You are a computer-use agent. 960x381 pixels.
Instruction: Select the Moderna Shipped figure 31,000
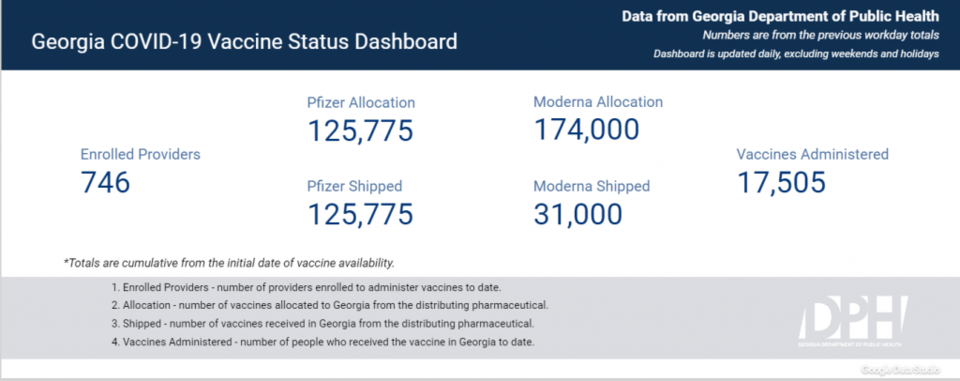[578, 214]
